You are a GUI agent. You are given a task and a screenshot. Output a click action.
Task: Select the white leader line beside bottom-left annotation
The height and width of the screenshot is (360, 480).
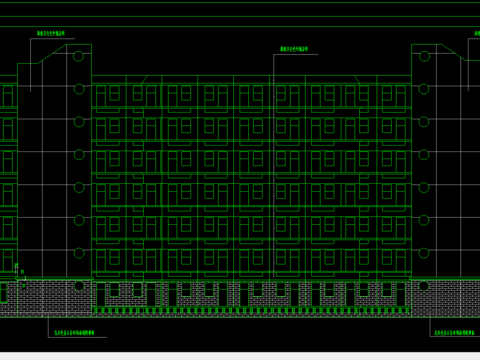pos(48,327)
